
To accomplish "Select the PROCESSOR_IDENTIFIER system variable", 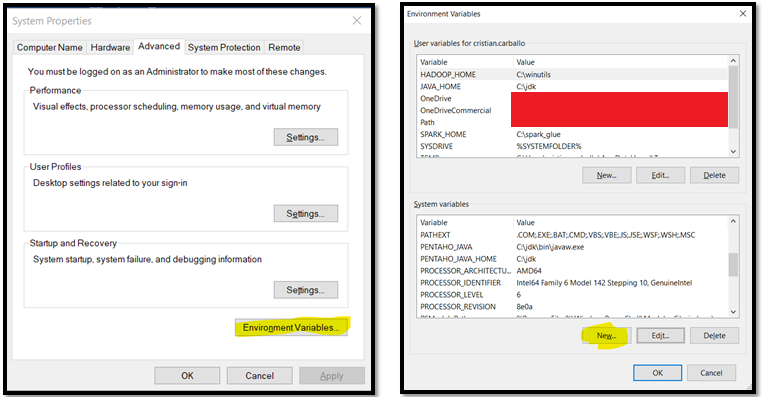I will click(x=460, y=283).
